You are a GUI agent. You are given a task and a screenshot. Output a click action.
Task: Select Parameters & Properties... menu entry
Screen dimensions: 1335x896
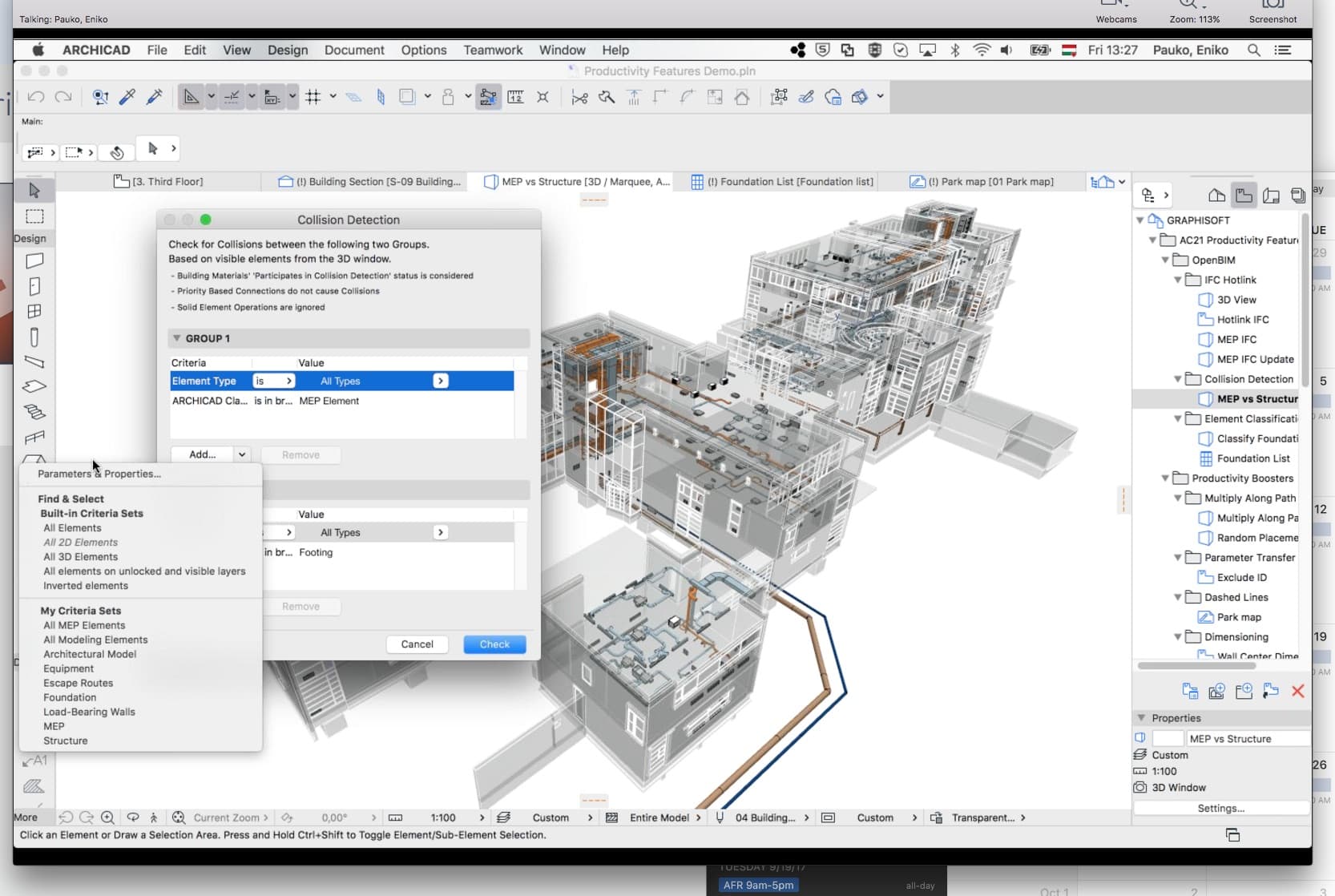pos(99,474)
